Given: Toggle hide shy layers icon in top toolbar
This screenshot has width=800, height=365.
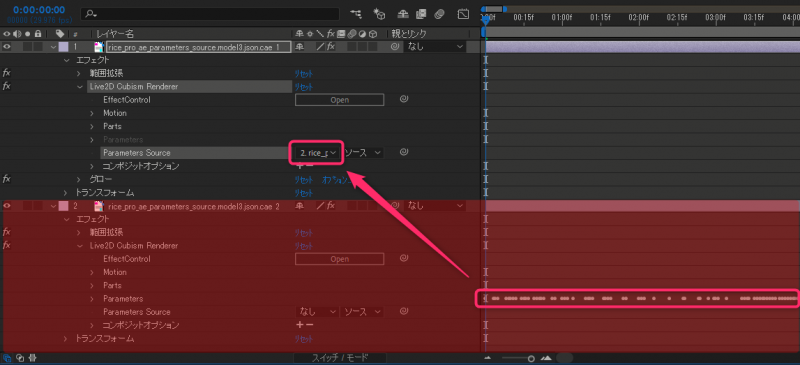Looking at the screenshot, I should point(403,14).
